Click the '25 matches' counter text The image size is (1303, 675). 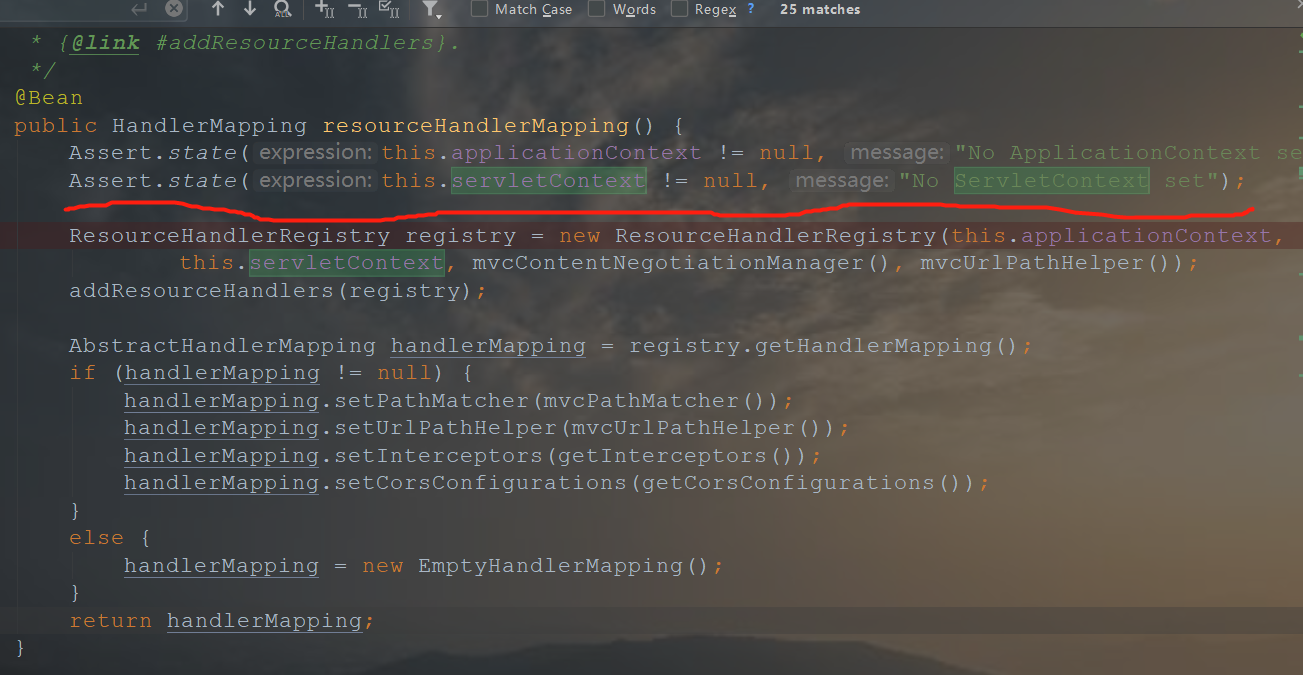[x=820, y=9]
